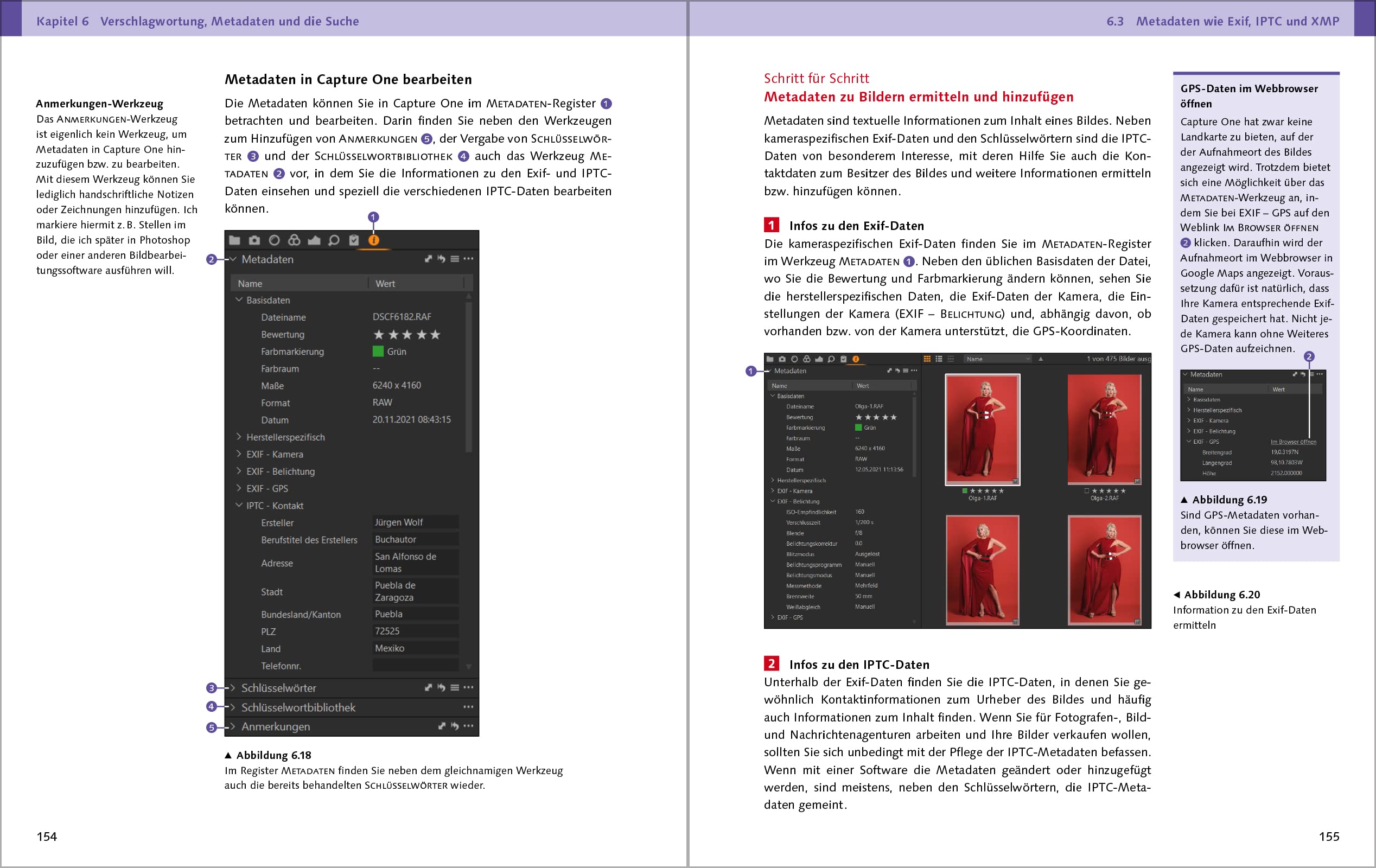This screenshot has height=868, width=1376.
Task: Select the orange Metadata info tab, figure 6.18
Action: coord(374,240)
